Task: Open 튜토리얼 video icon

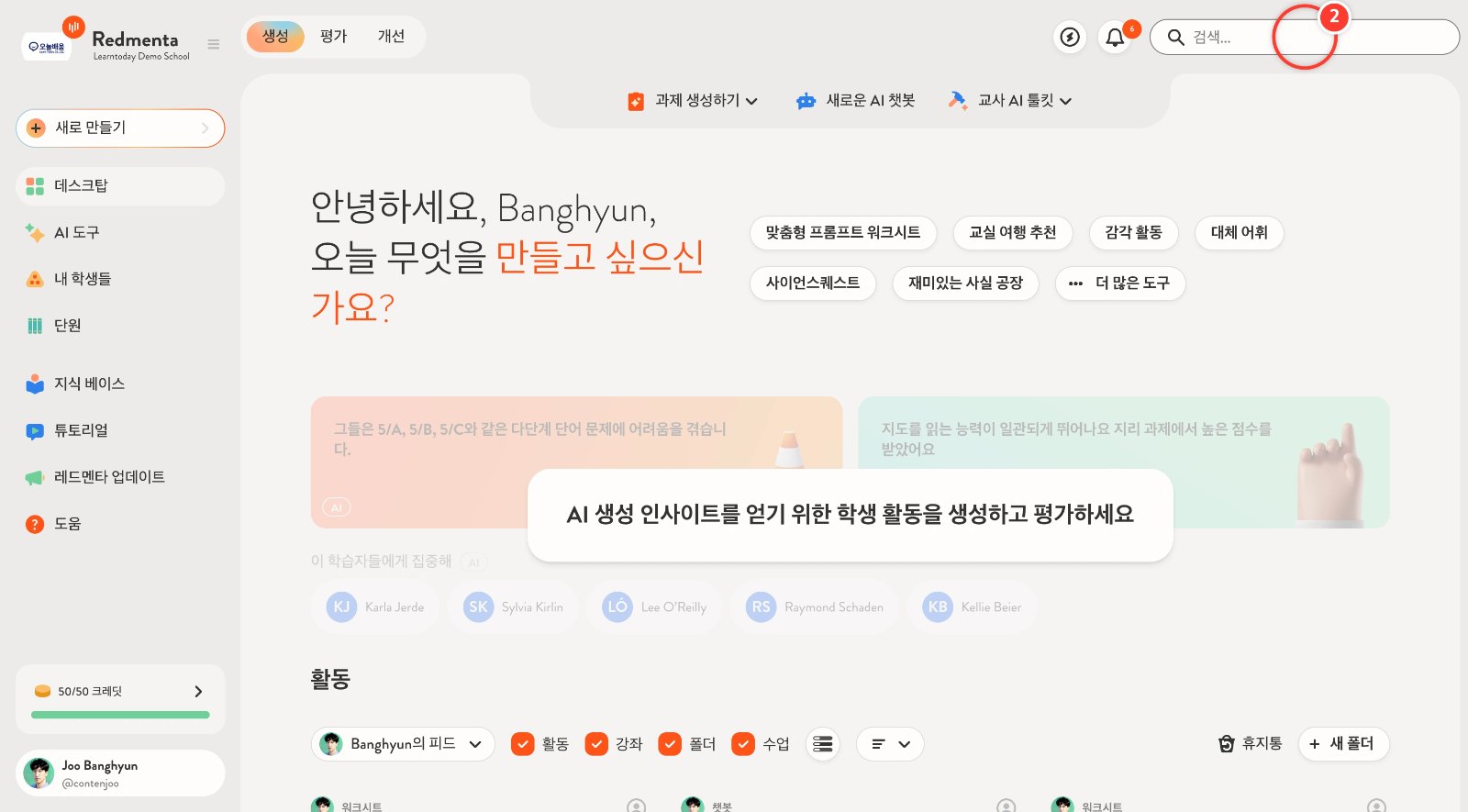Action: click(x=35, y=430)
